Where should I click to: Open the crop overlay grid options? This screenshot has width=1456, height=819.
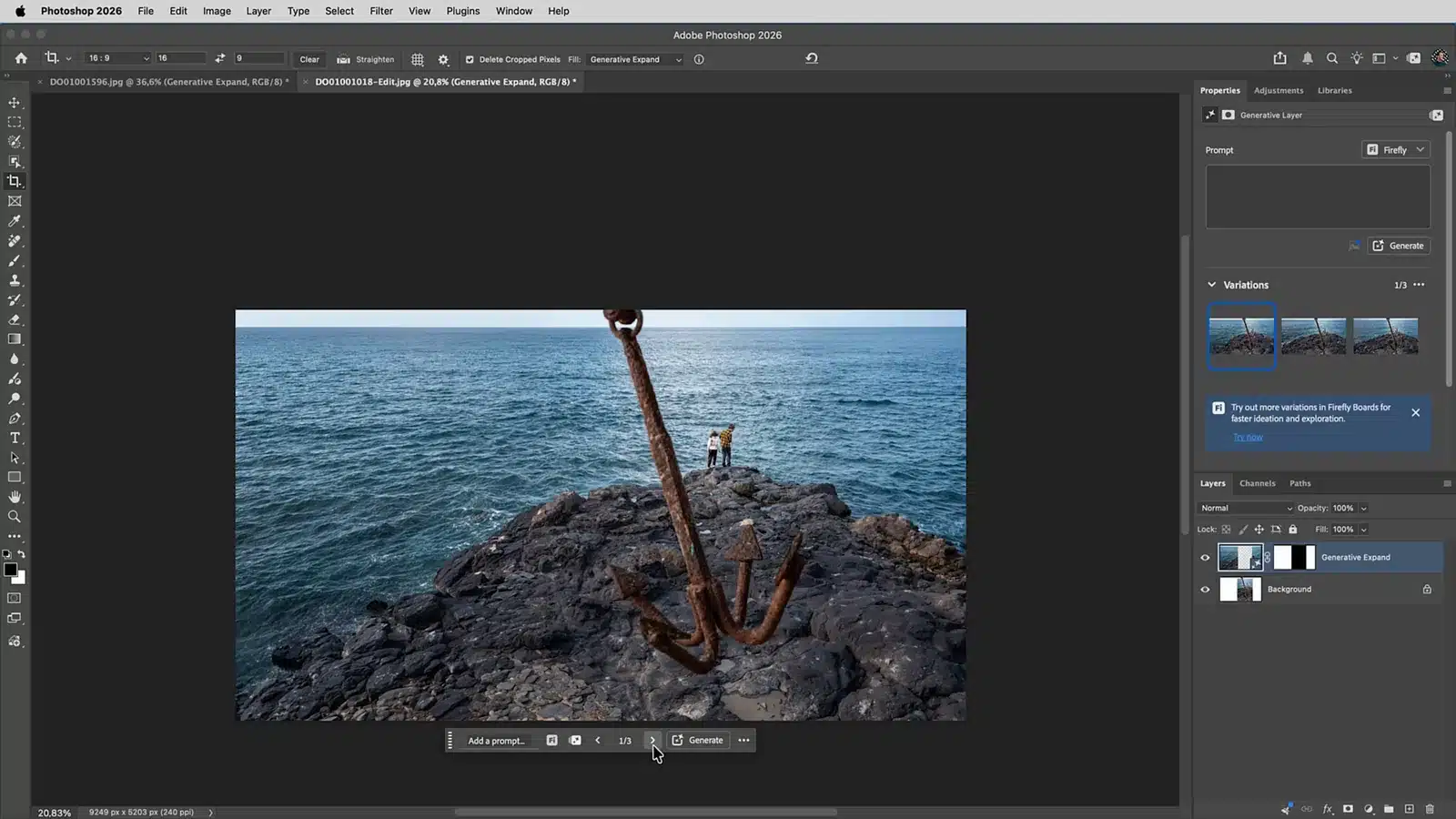[418, 59]
